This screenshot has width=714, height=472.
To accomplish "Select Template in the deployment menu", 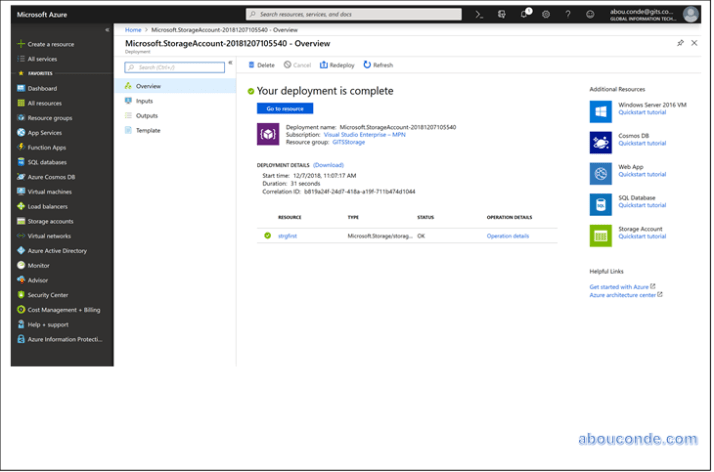I will [x=148, y=130].
